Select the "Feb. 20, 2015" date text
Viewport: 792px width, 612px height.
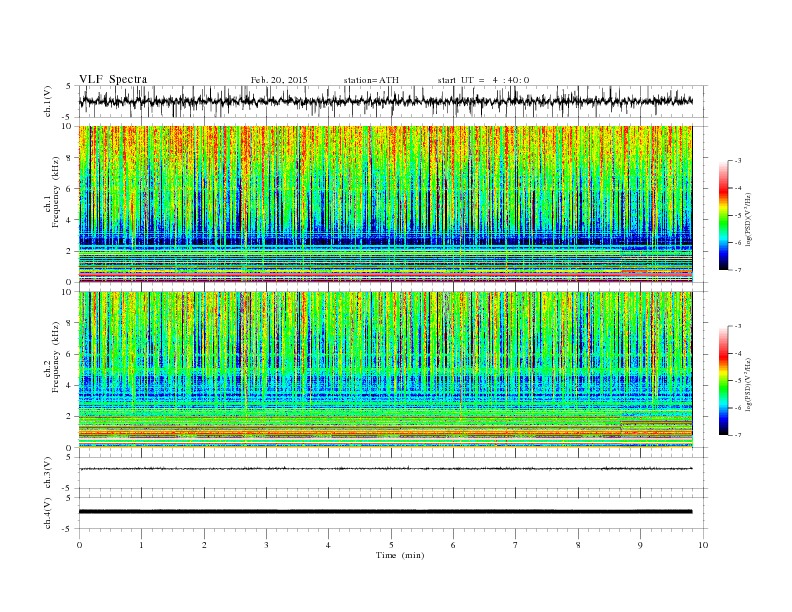point(279,80)
